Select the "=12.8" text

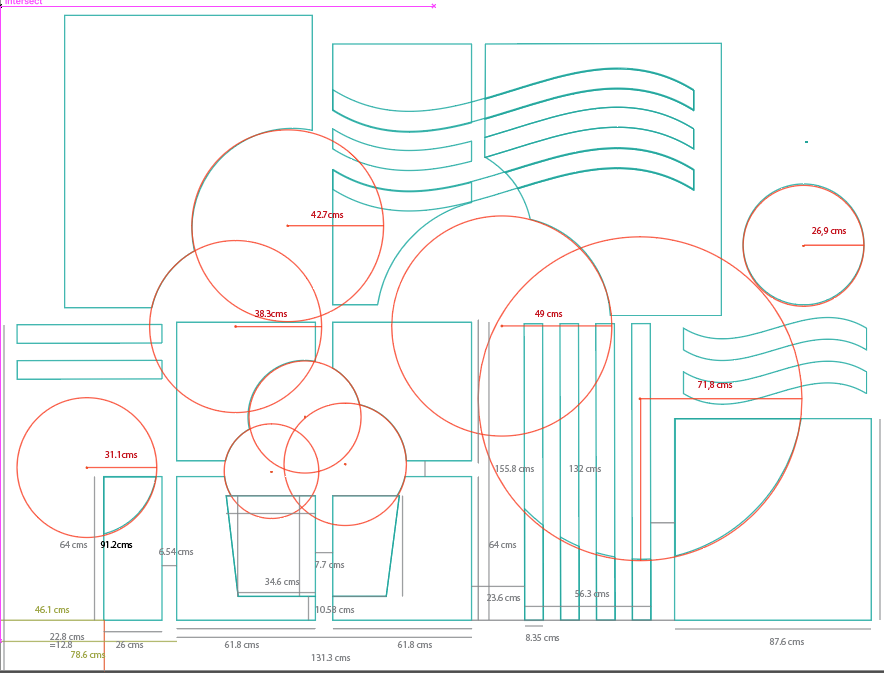pyautogui.click(x=61, y=645)
